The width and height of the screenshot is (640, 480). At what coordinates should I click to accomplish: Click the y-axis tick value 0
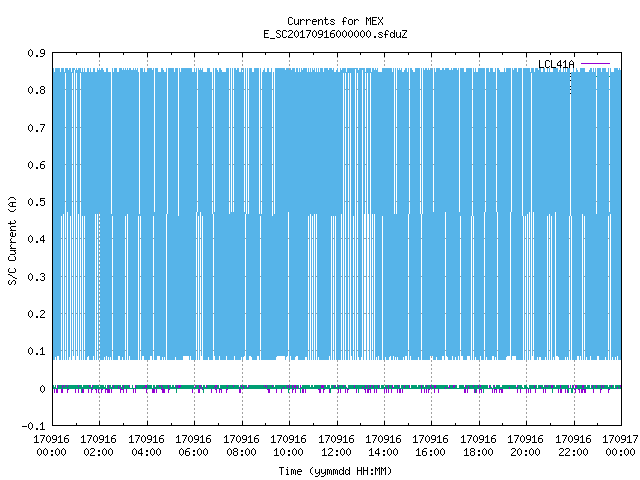click(x=42, y=389)
